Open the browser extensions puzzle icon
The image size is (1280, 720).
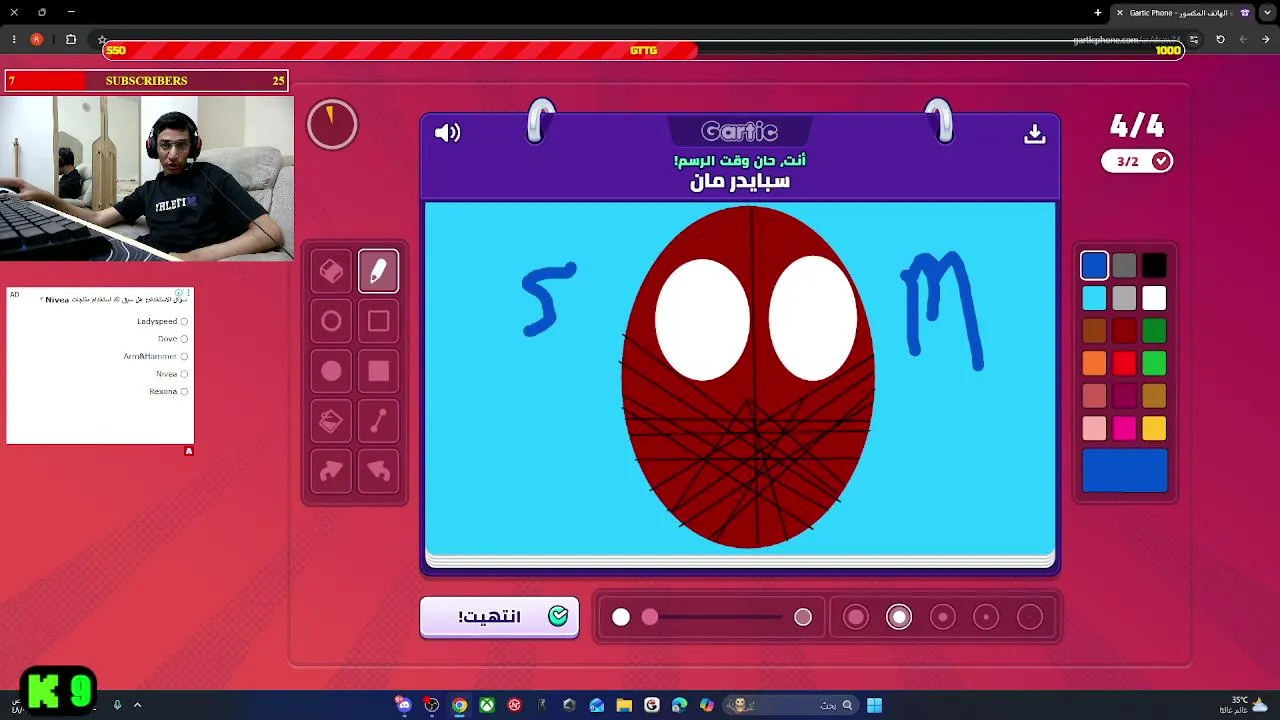(x=71, y=39)
